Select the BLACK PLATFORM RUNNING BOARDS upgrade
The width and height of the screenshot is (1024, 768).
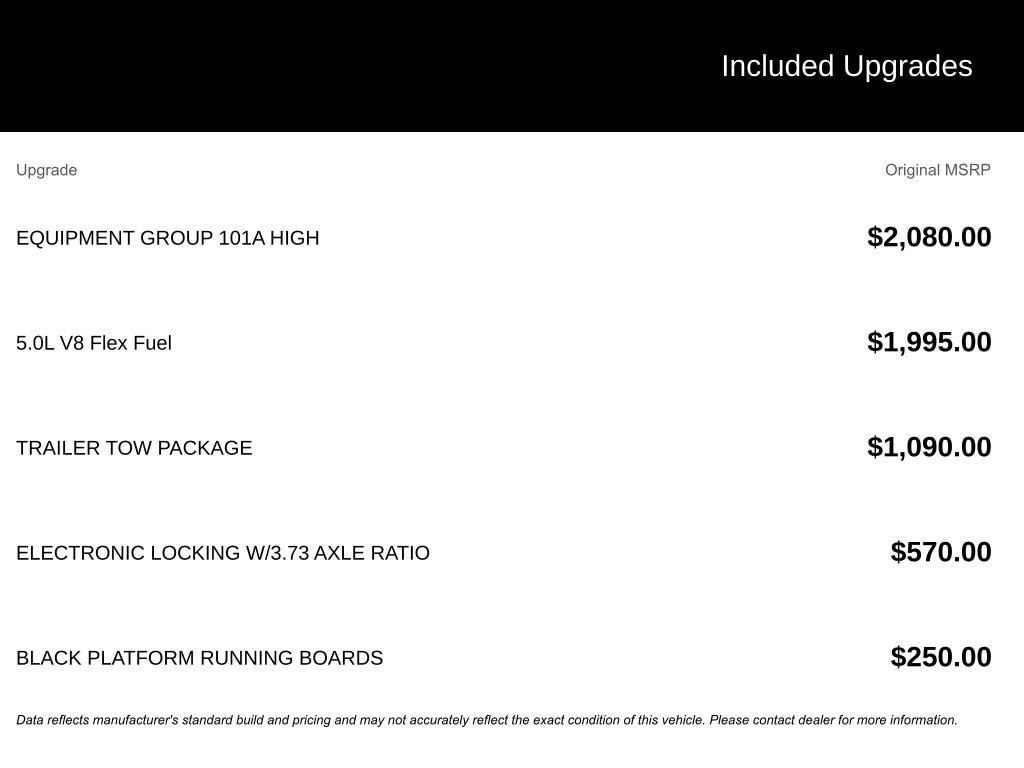click(x=200, y=658)
